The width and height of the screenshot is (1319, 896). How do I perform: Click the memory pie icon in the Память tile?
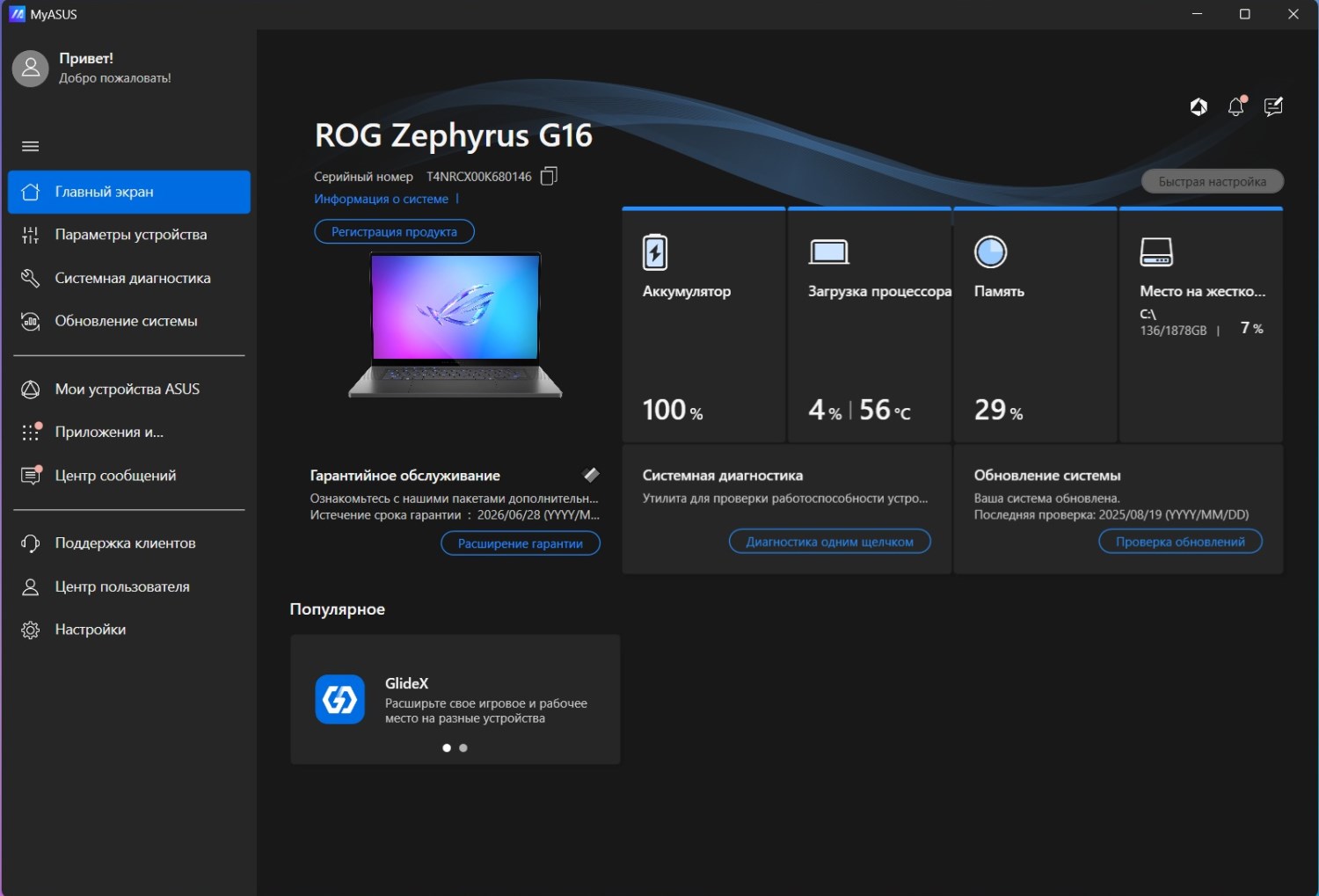point(990,252)
